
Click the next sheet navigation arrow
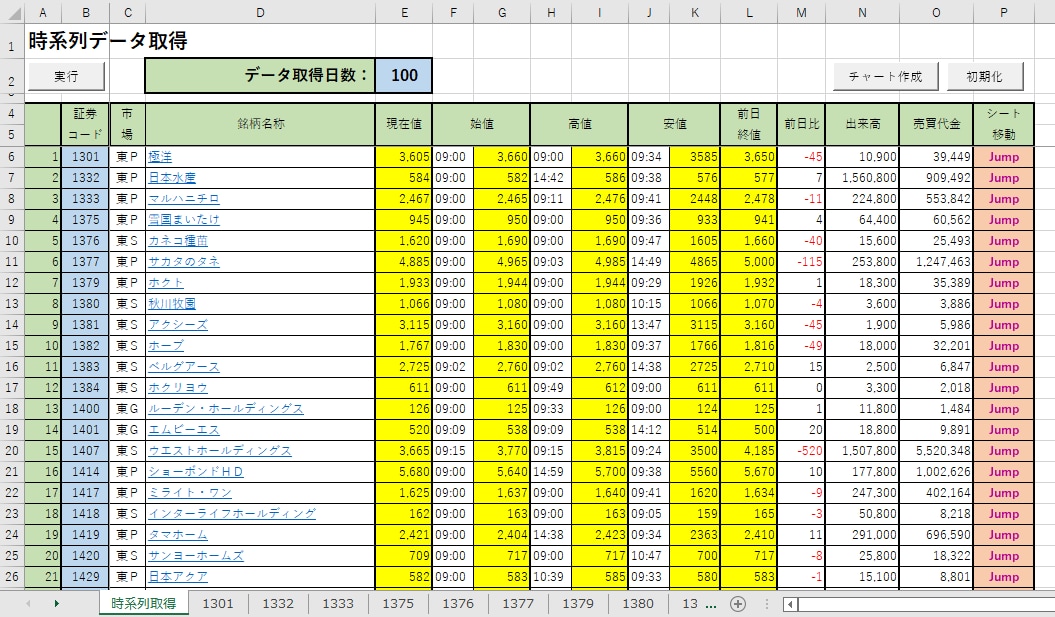click(x=57, y=604)
